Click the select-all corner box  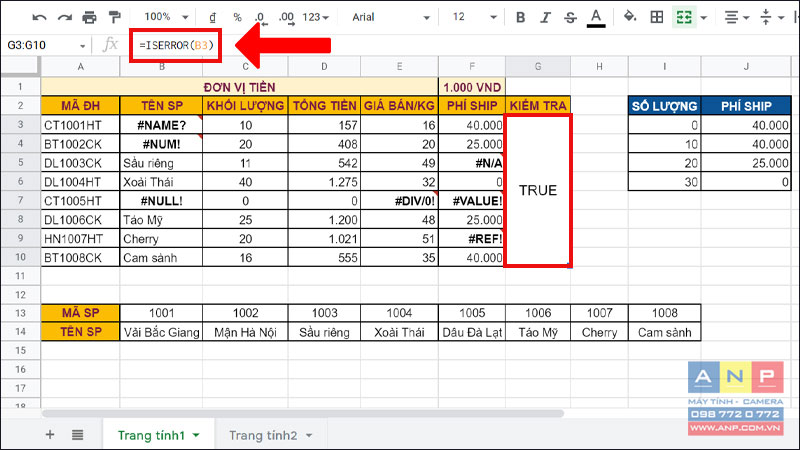[20, 66]
